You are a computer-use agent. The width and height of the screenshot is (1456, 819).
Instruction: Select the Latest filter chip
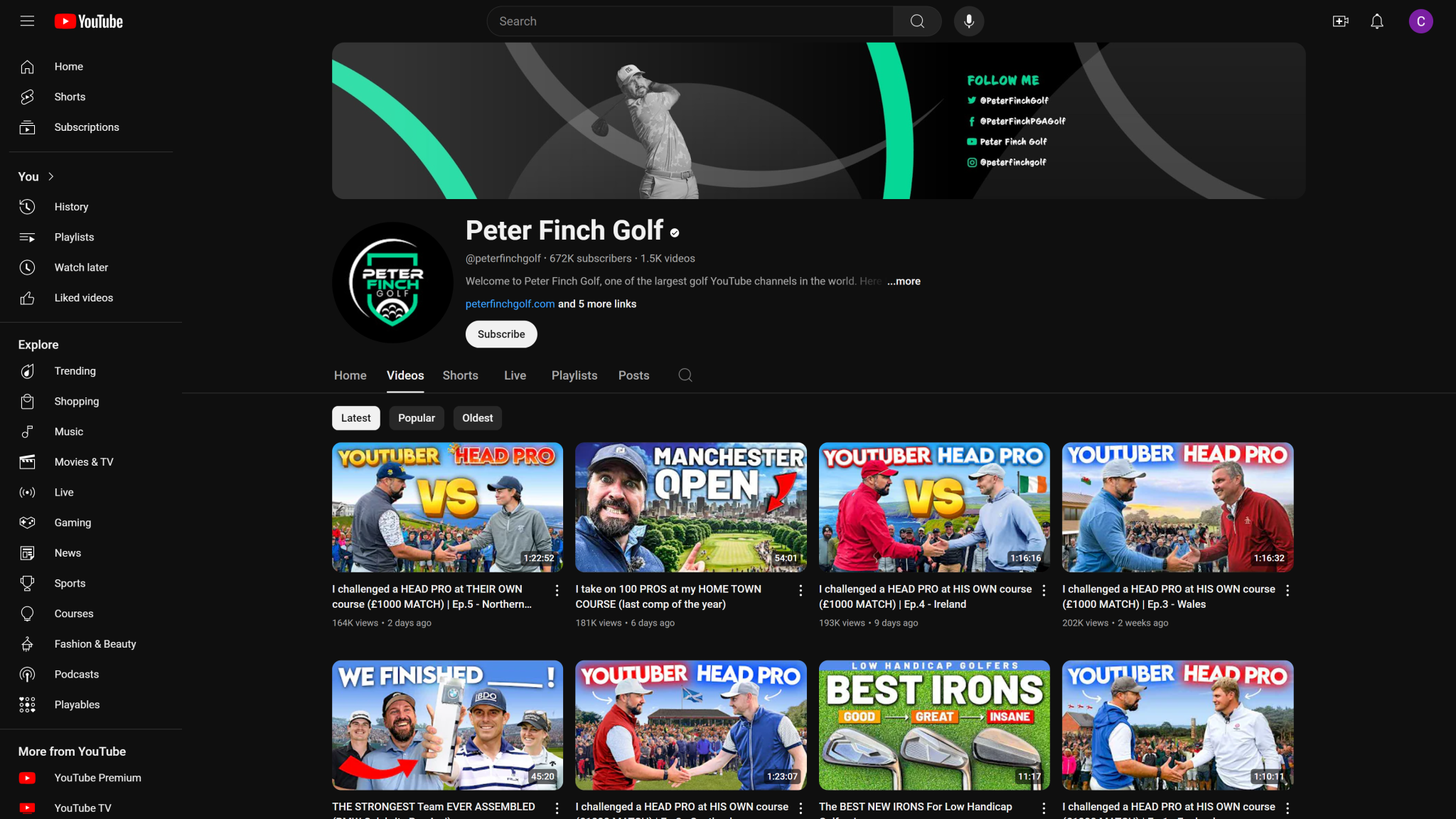tap(355, 418)
